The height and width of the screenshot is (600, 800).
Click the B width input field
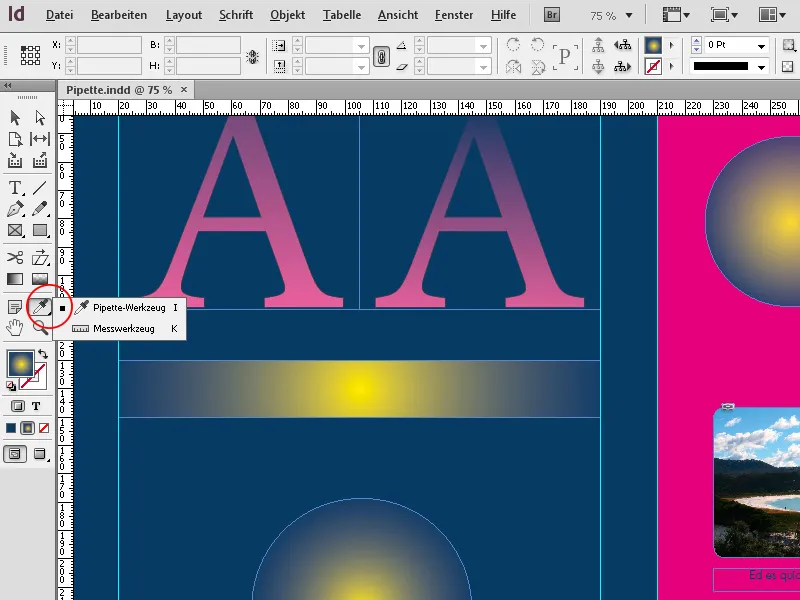click(208, 45)
